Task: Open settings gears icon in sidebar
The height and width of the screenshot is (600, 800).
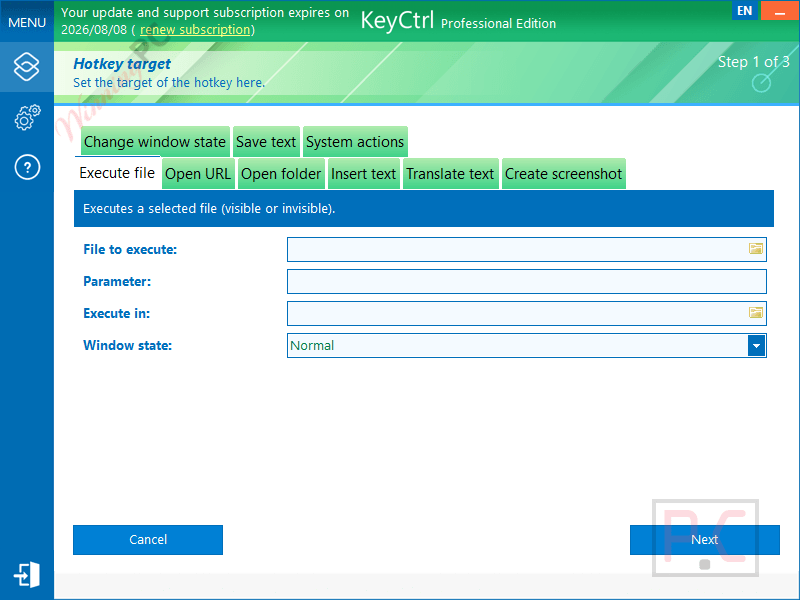Action: [27, 117]
